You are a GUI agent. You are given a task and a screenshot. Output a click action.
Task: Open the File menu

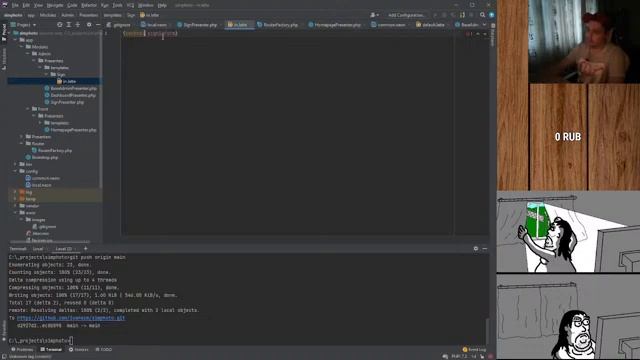pos(15,5)
